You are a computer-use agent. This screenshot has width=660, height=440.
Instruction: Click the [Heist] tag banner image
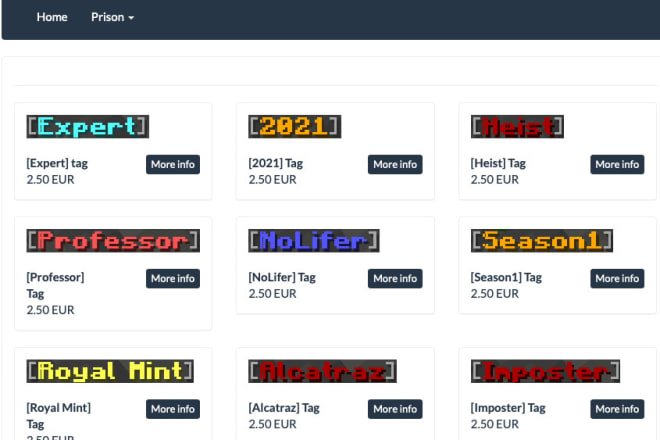tap(517, 126)
